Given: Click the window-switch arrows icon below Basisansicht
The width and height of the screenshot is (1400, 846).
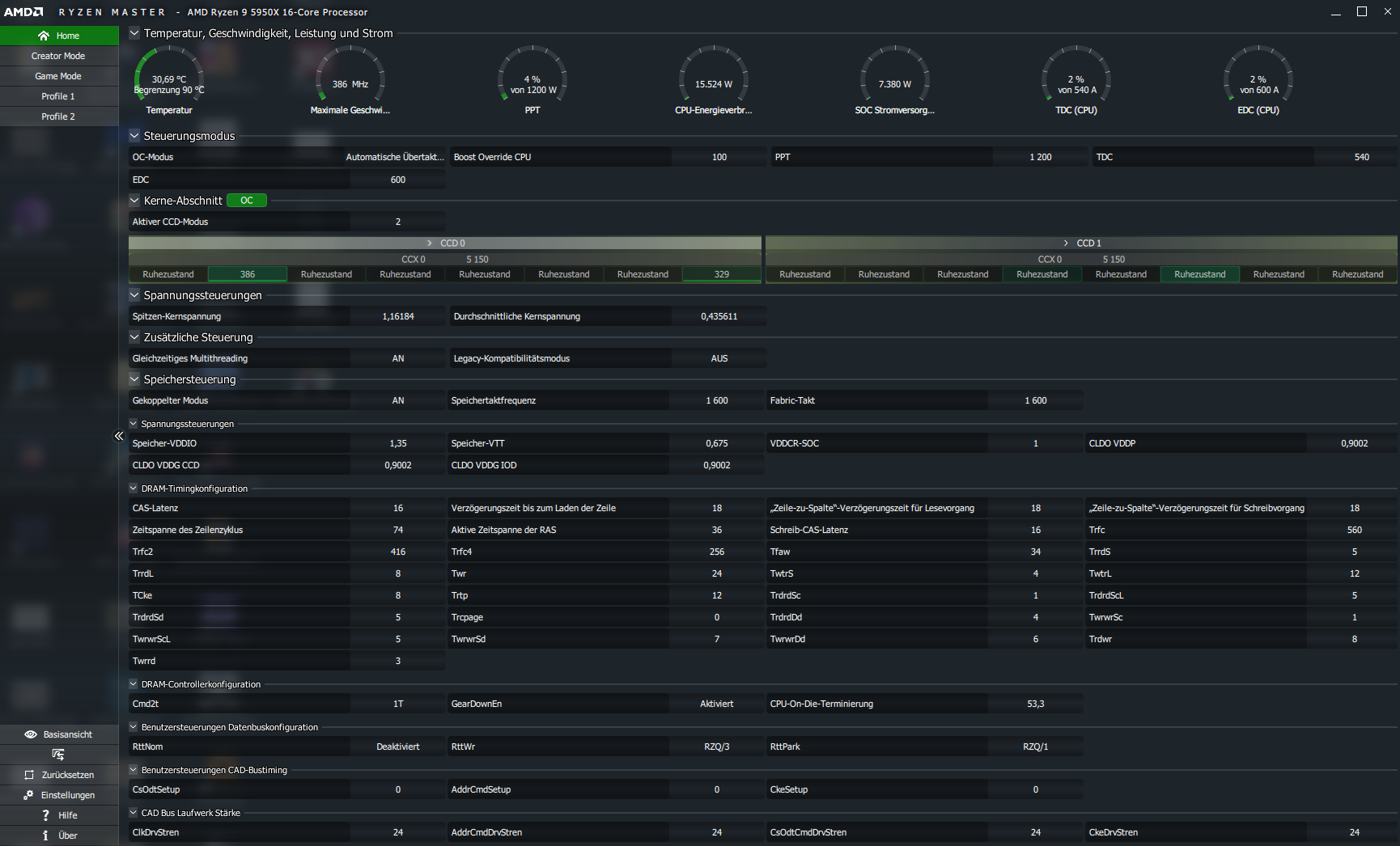Looking at the screenshot, I should 58,755.
